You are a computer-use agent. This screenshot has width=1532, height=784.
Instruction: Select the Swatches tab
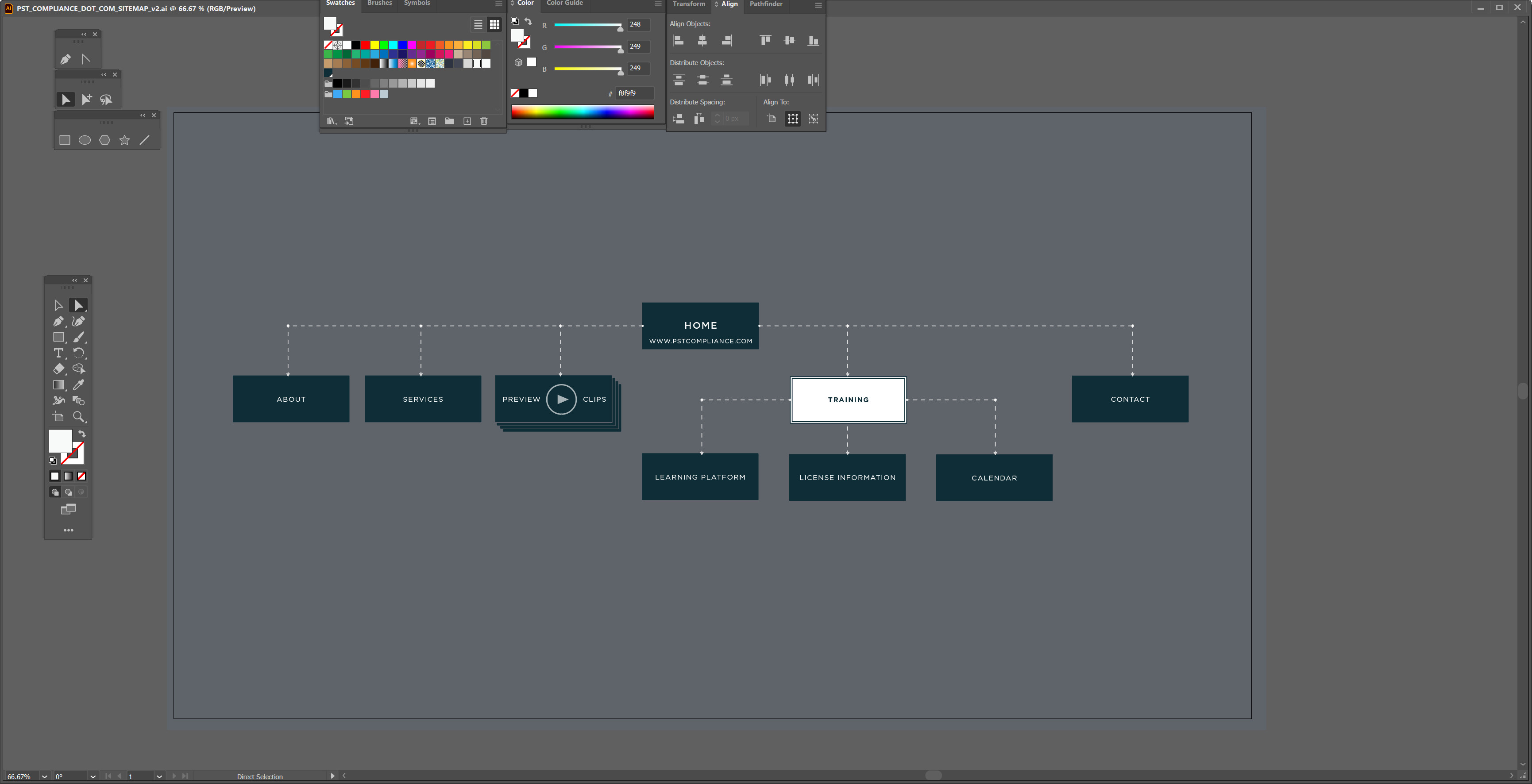(340, 3)
